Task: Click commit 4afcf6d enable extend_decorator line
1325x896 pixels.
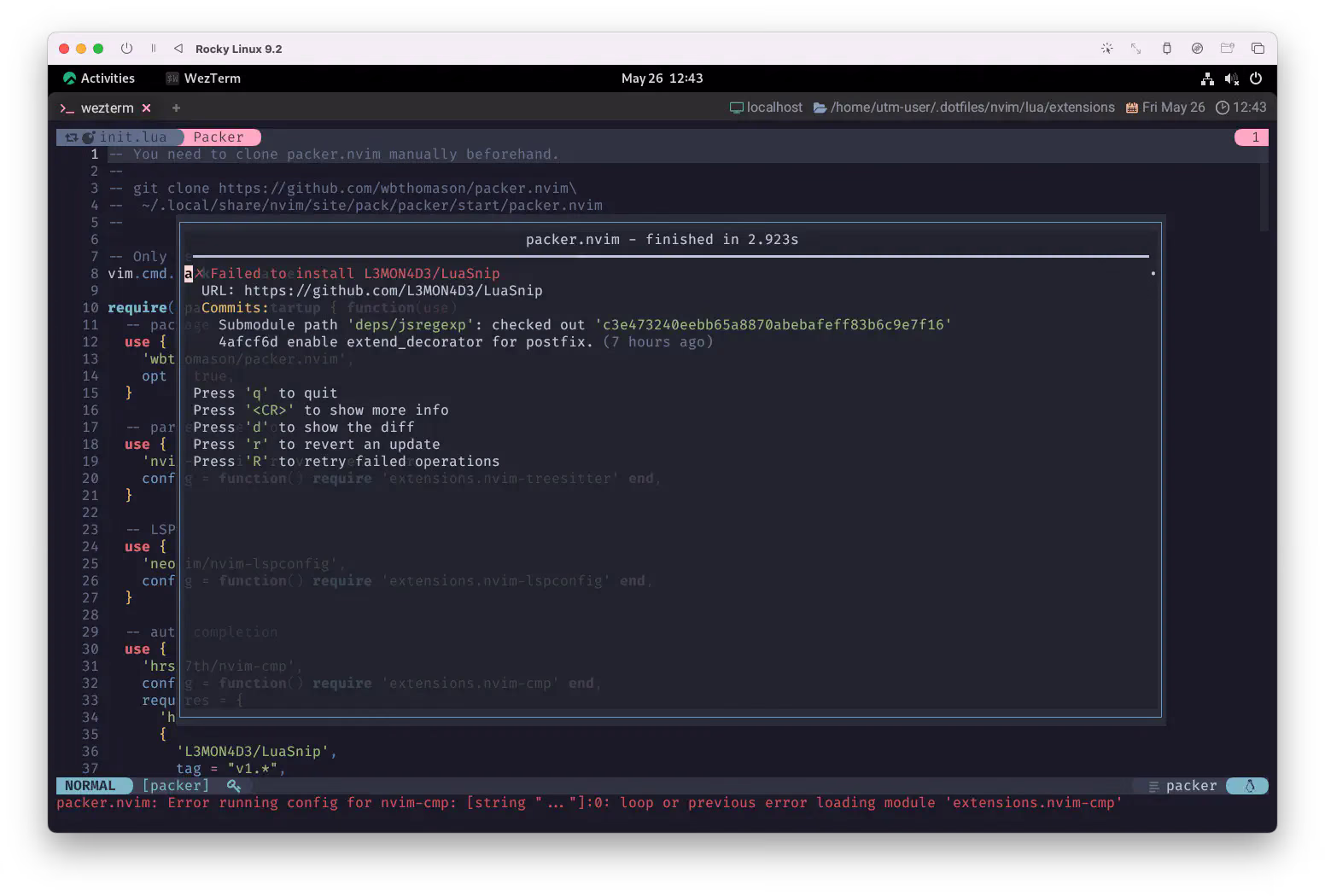Action: pos(465,342)
